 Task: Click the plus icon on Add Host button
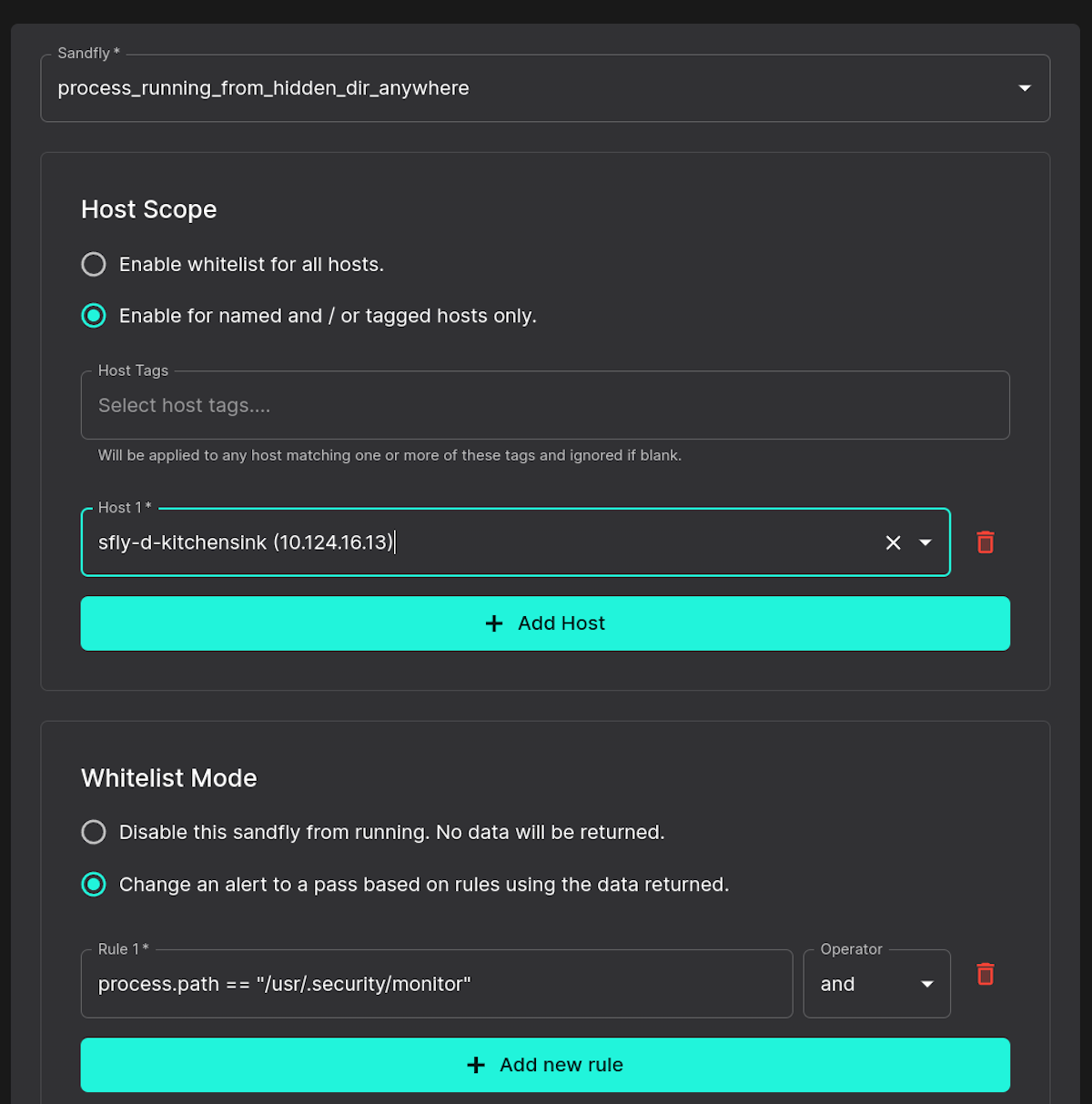[x=493, y=623]
